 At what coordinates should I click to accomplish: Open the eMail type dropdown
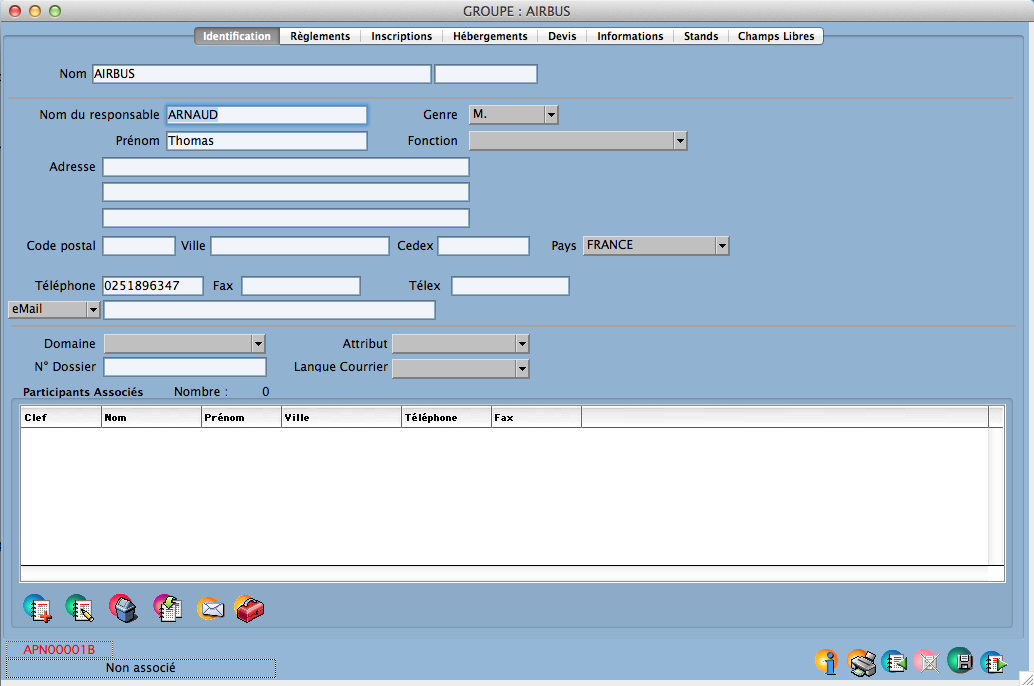[54, 309]
